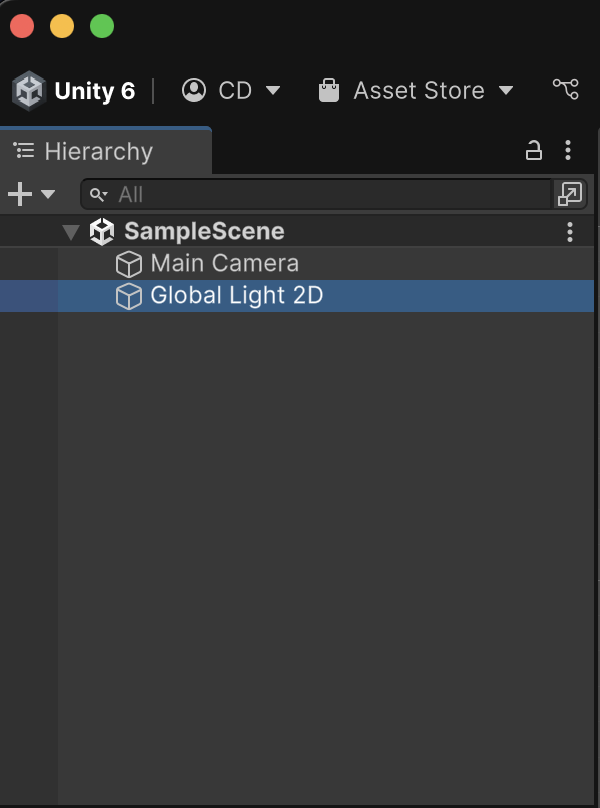Click the Global Light 2D cube icon
This screenshot has width=600, height=808.
coord(129,296)
